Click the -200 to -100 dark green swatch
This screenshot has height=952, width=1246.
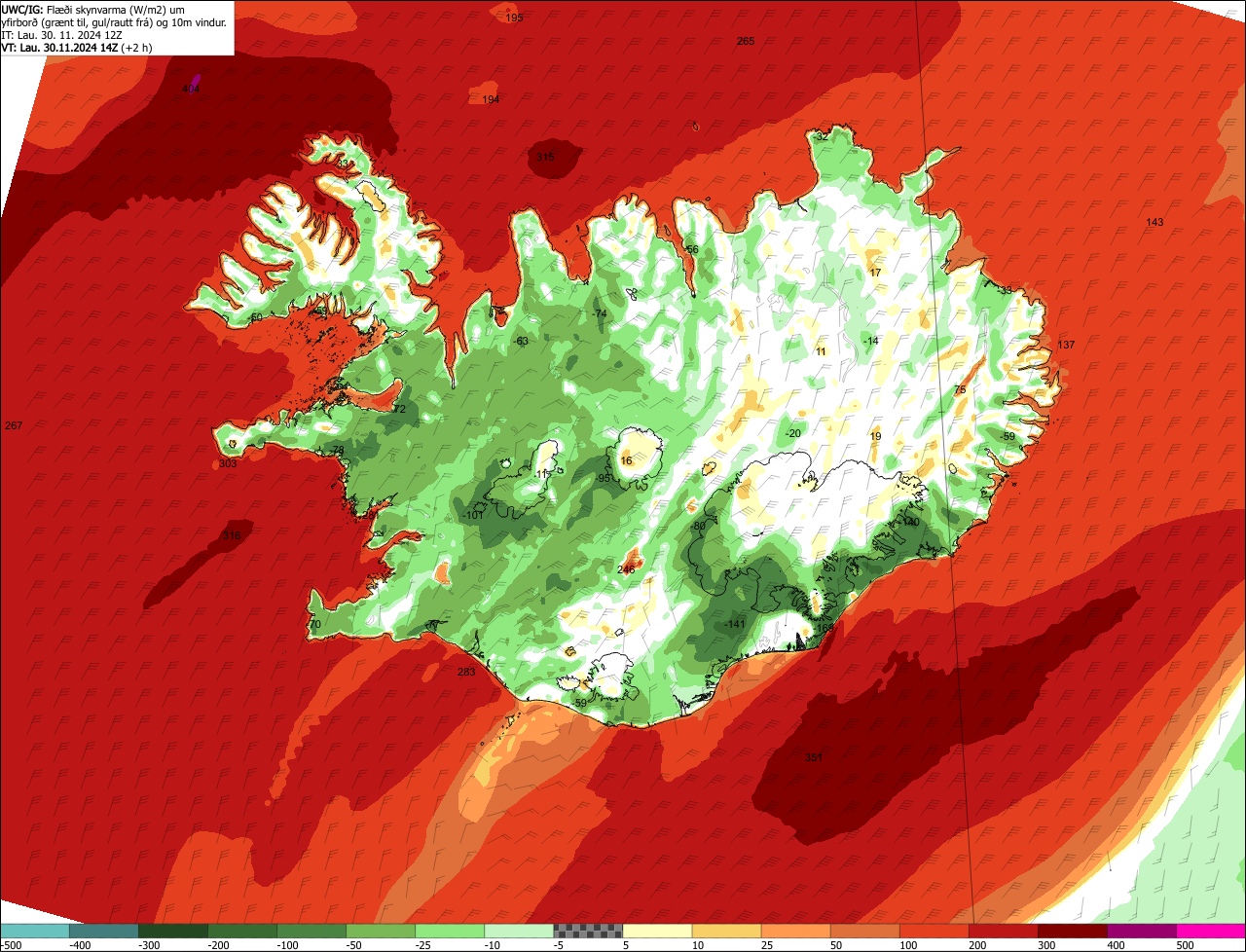(x=242, y=931)
